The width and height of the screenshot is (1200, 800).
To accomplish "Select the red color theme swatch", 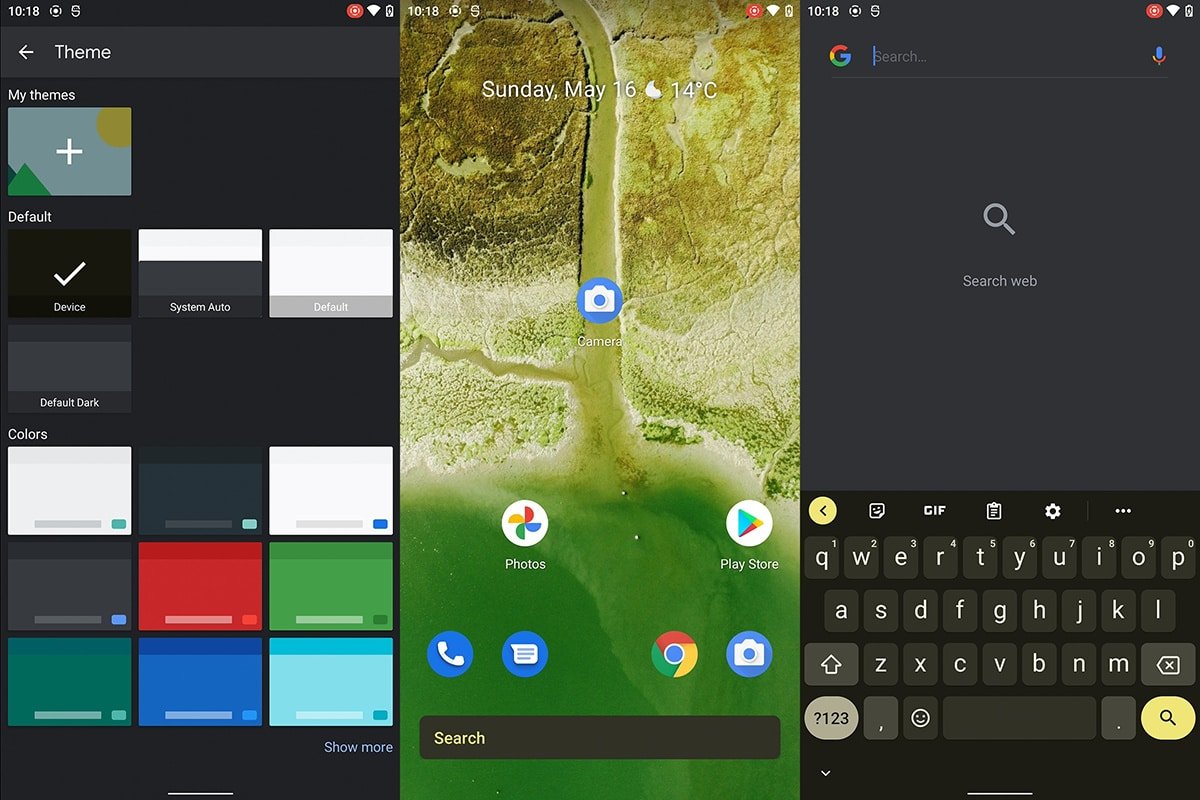I will pyautogui.click(x=200, y=586).
